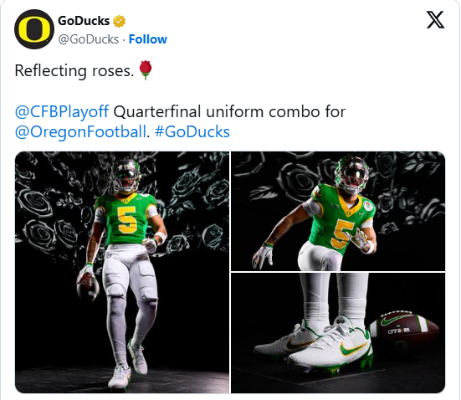This screenshot has width=461, height=400.
Task: Click the yellow number 5 on left jersey
Action: pos(126,220)
